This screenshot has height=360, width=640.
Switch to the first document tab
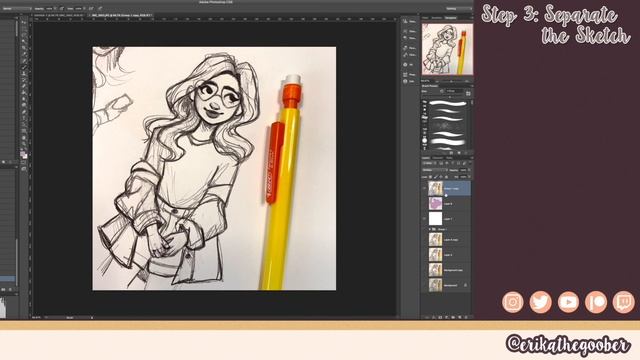tap(59, 15)
